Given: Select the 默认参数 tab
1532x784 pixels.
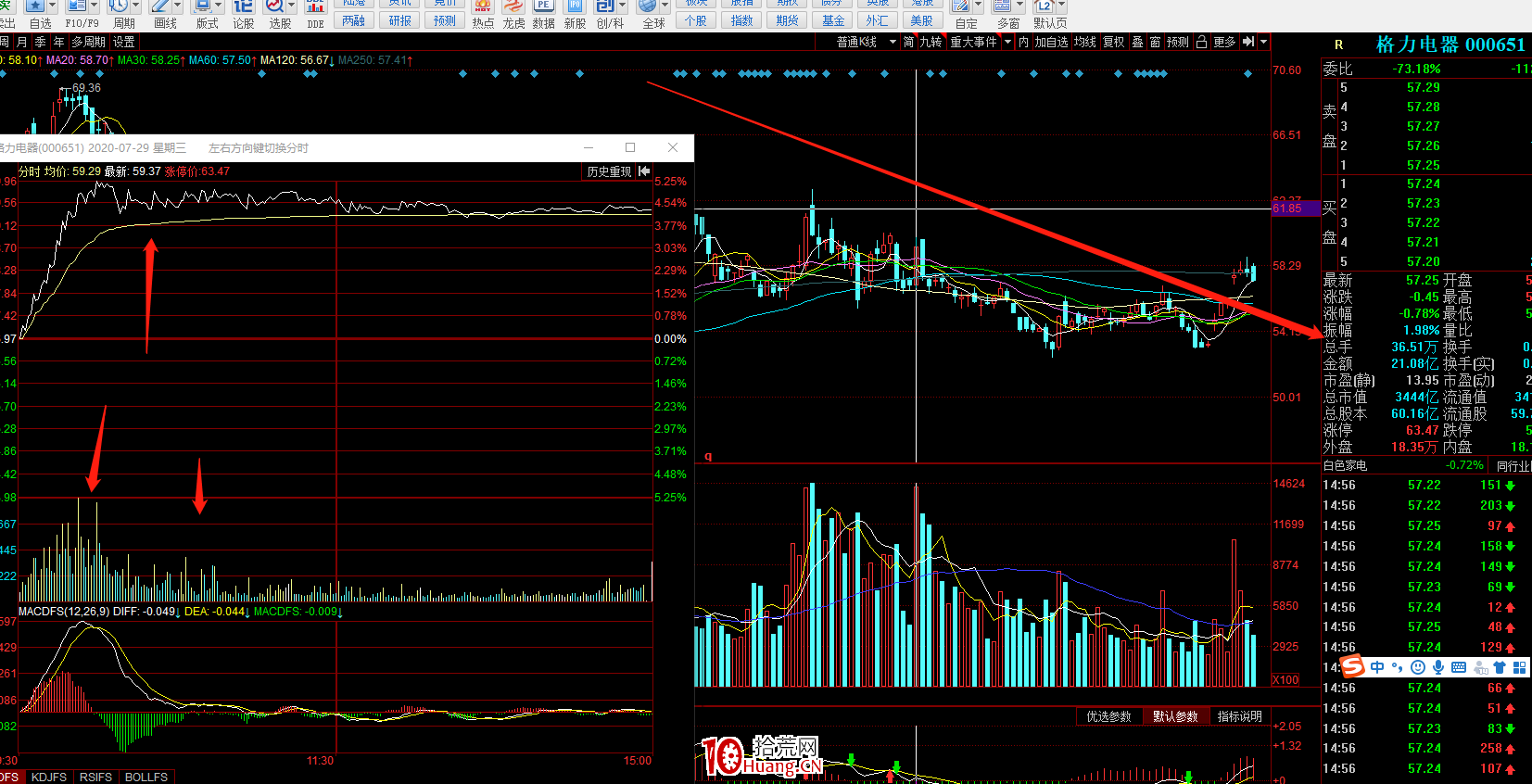Looking at the screenshot, I should coord(1174,716).
